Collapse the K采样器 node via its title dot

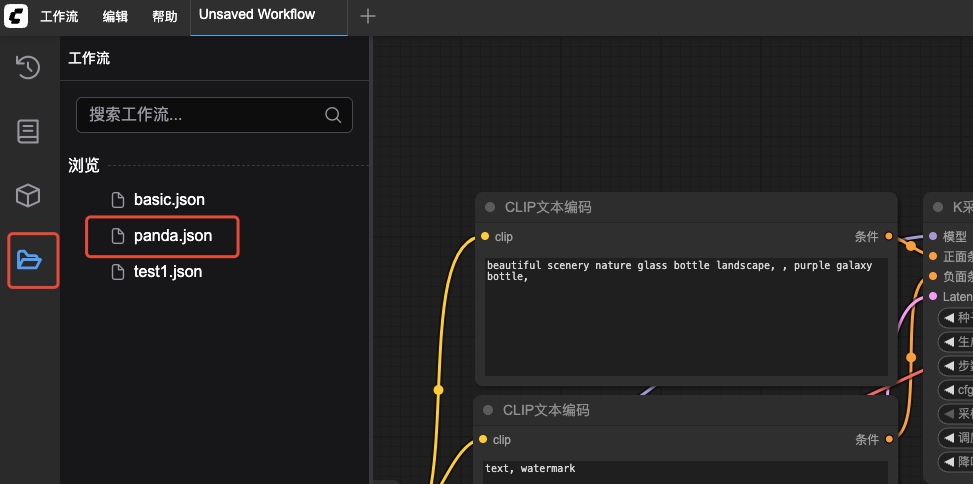pyautogui.click(x=938, y=207)
